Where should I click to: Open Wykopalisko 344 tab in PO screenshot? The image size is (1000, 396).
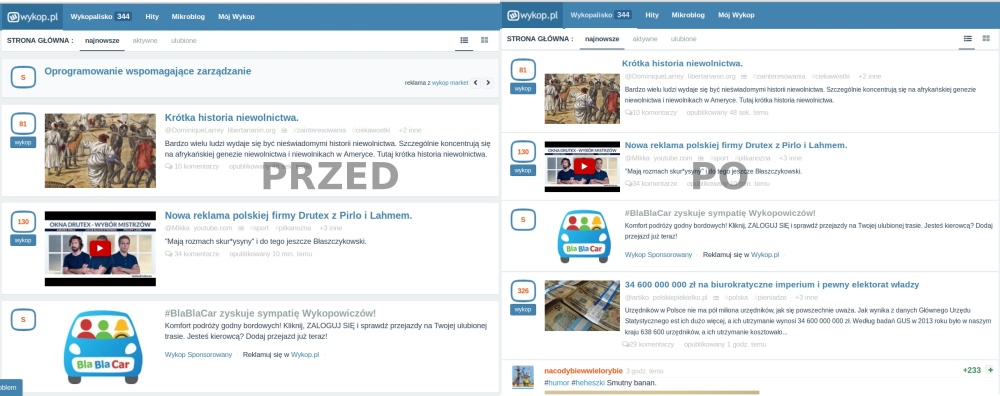coord(601,15)
